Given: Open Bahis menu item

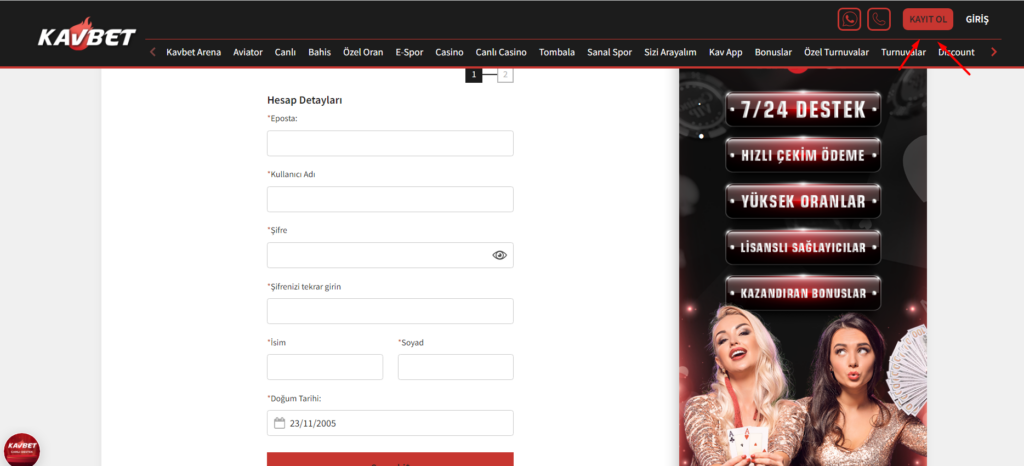Looking at the screenshot, I should click(319, 52).
